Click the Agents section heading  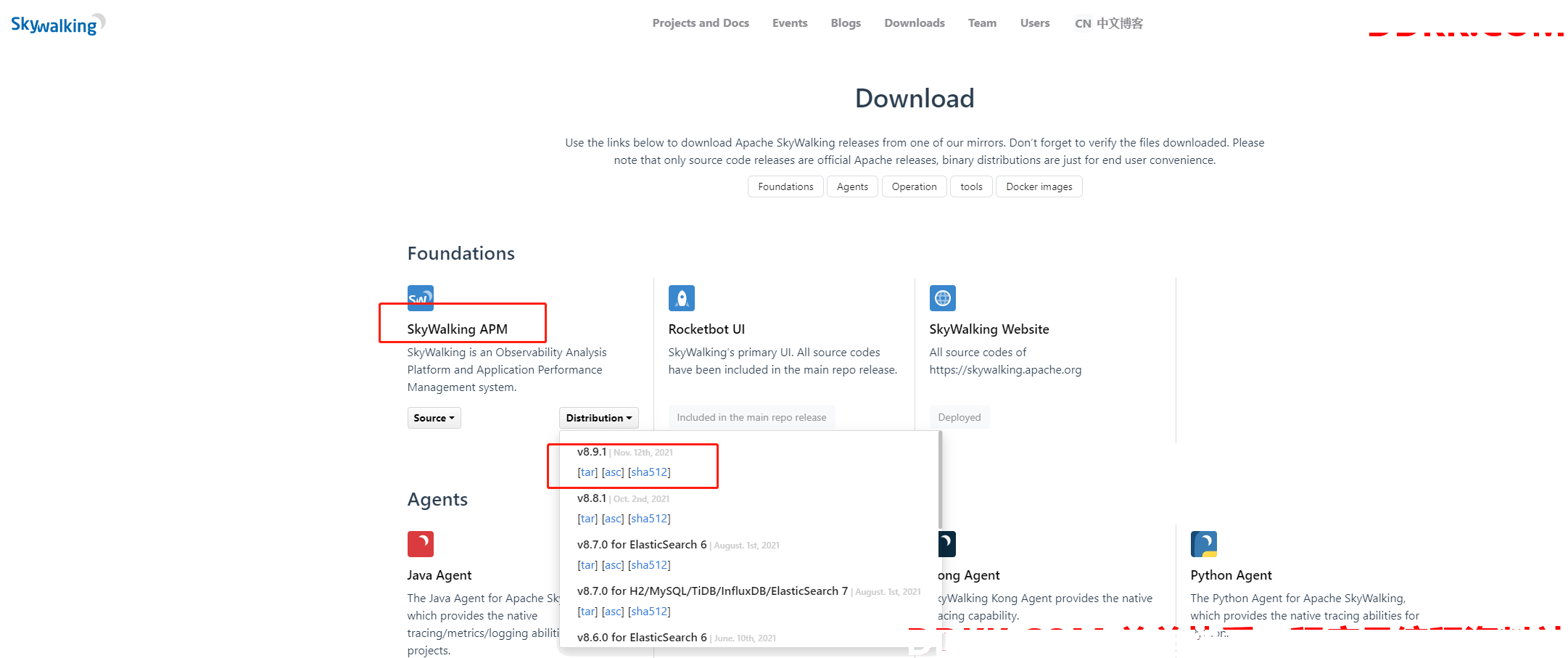(x=437, y=499)
